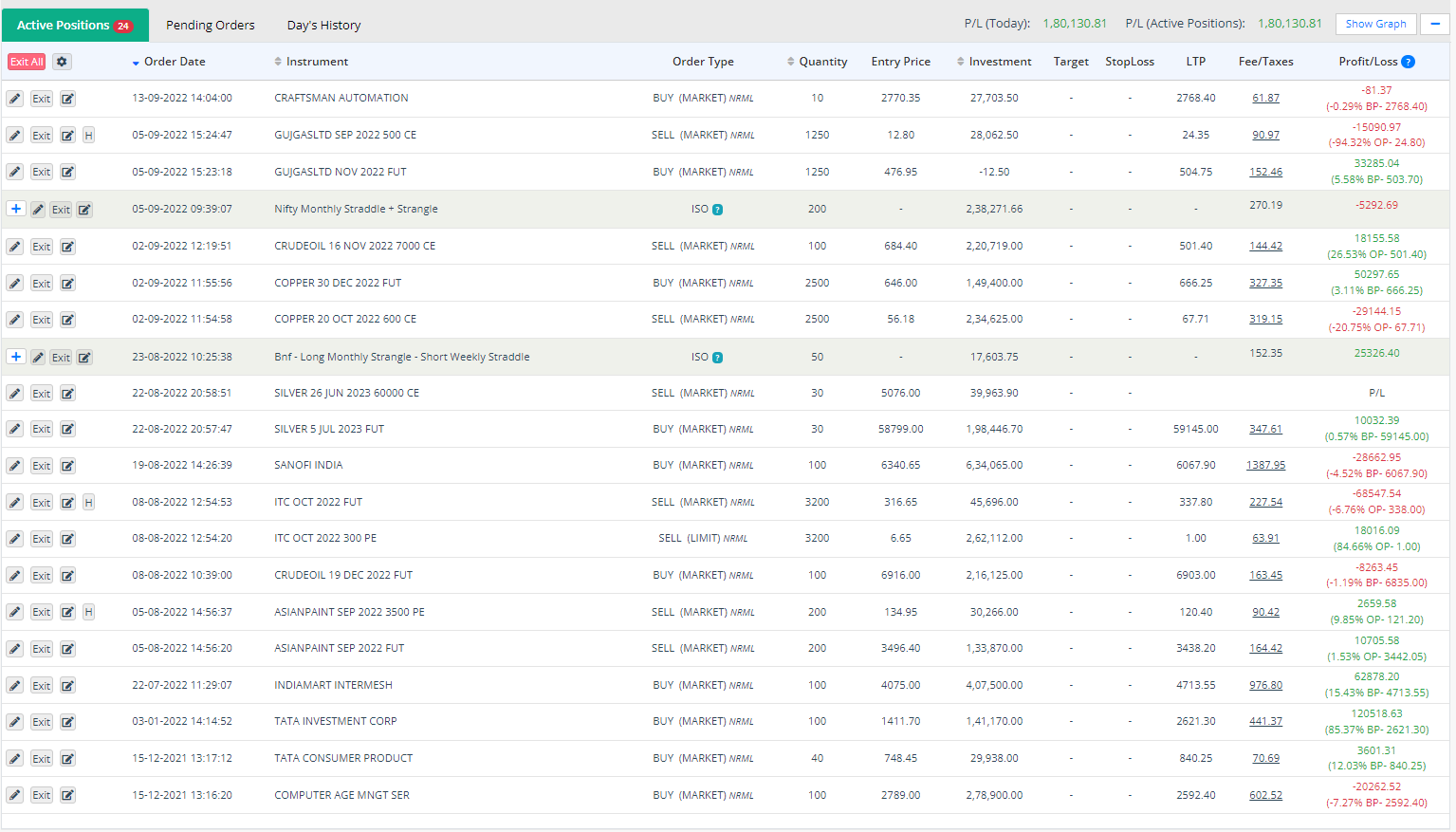Open settings gear next to Exit All
This screenshot has height=832, width=1456.
[62, 62]
